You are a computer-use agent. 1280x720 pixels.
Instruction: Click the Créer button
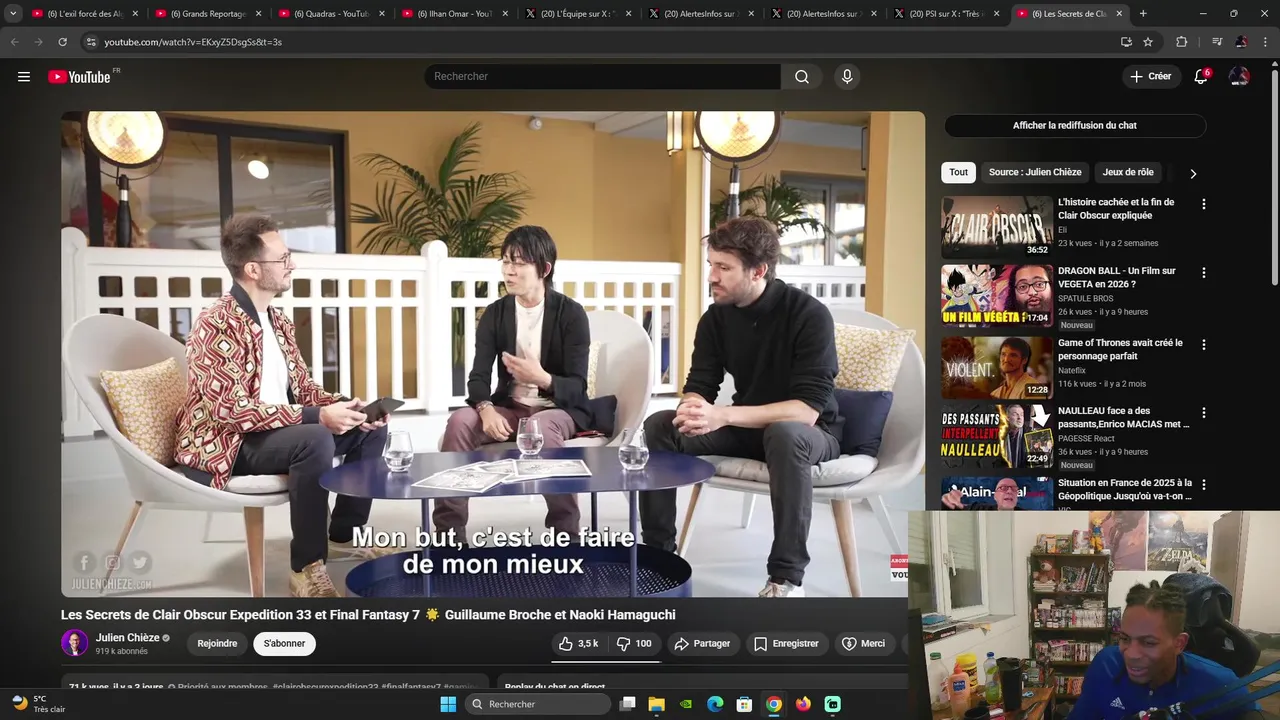click(x=1150, y=76)
